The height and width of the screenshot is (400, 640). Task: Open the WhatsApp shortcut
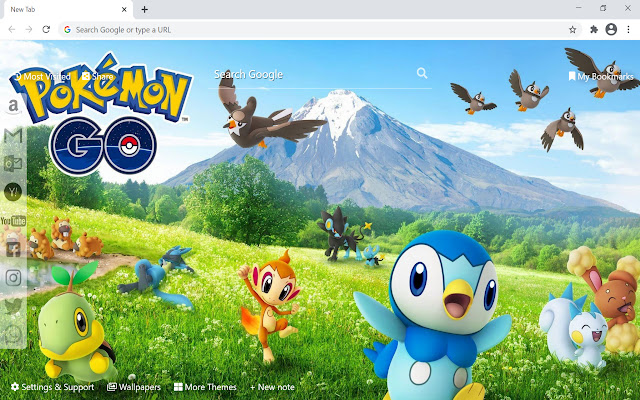click(13, 334)
